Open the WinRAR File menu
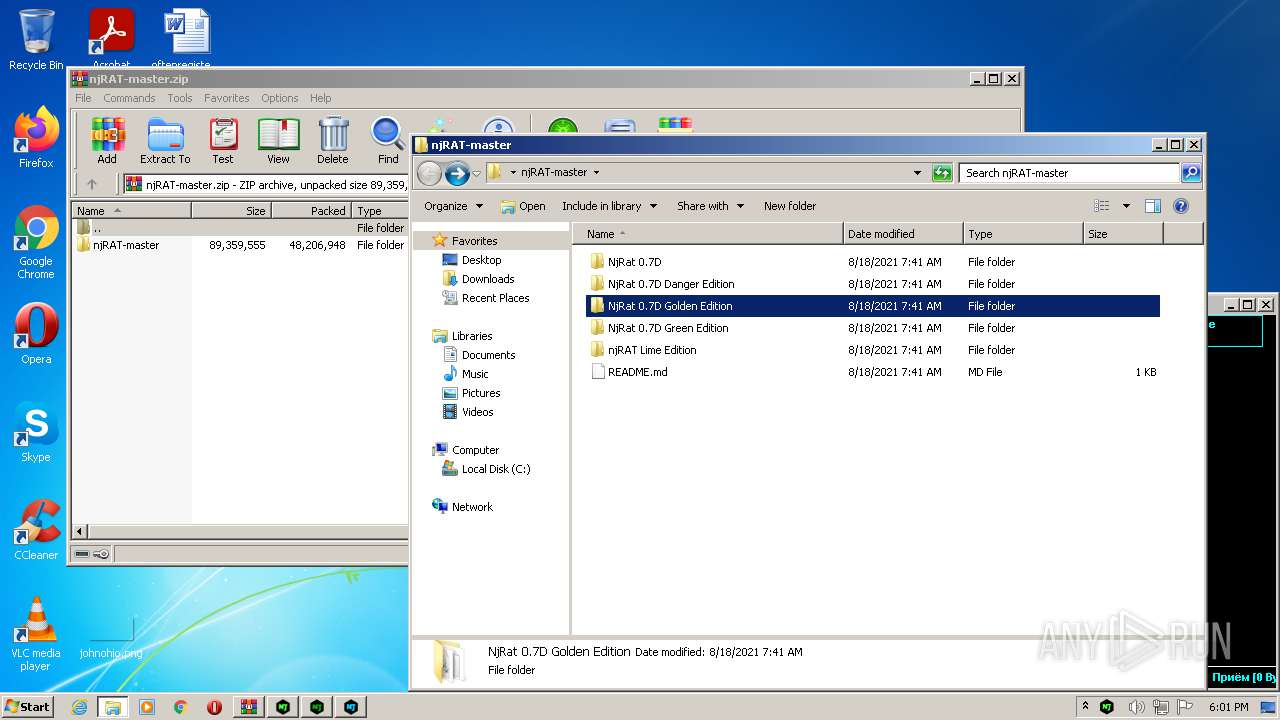The width and height of the screenshot is (1280, 720). pos(83,98)
